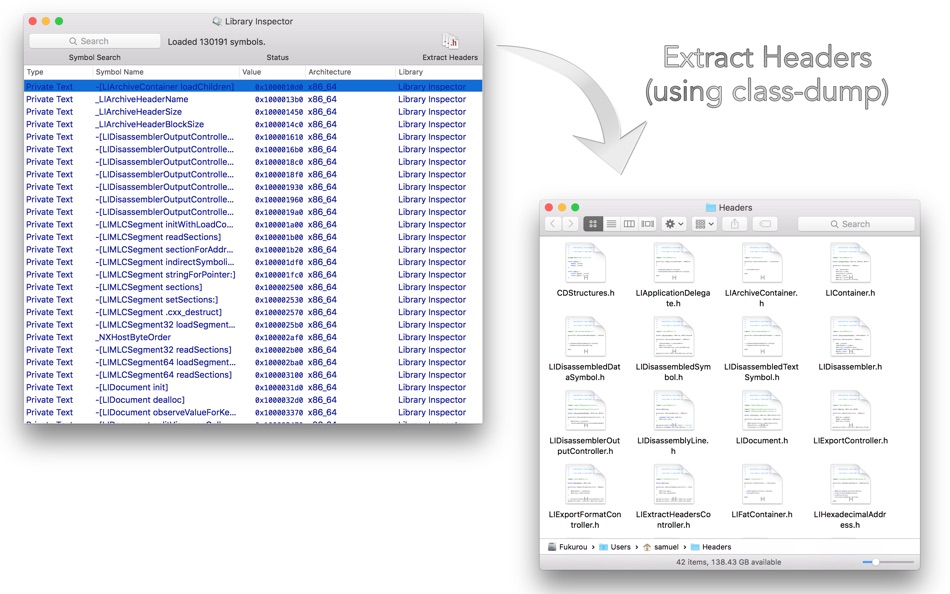Select the _NXHostByteOrder symbol row
Viewport: 950px width, 594px height.
253,337
